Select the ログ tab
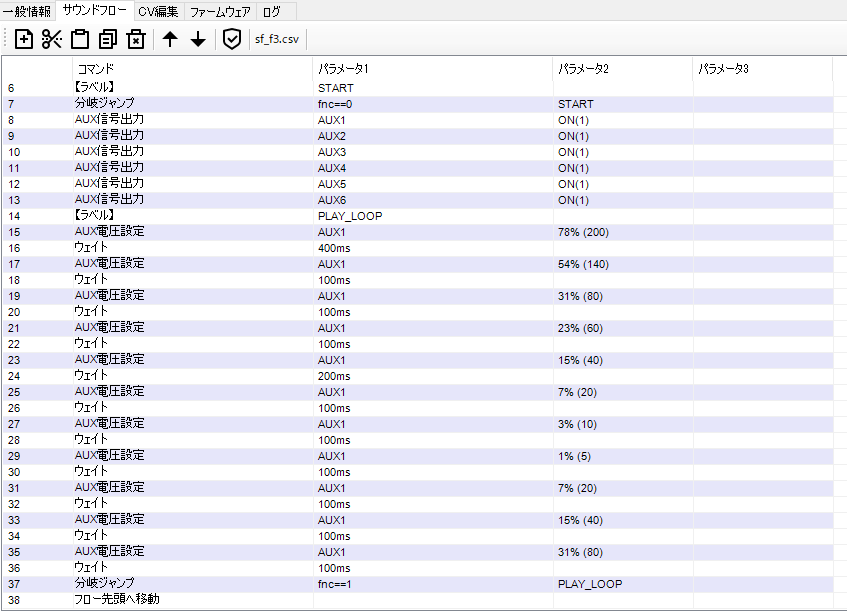847x611 pixels. click(x=271, y=12)
